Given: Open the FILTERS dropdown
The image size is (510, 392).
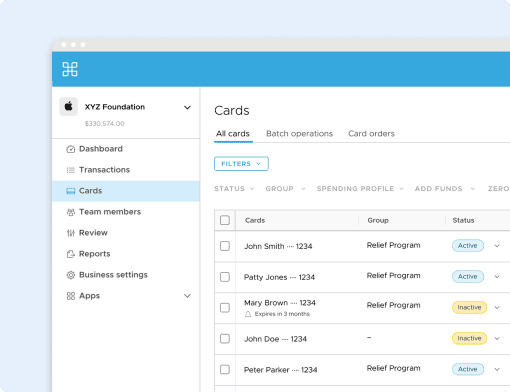Looking at the screenshot, I should pos(241,164).
